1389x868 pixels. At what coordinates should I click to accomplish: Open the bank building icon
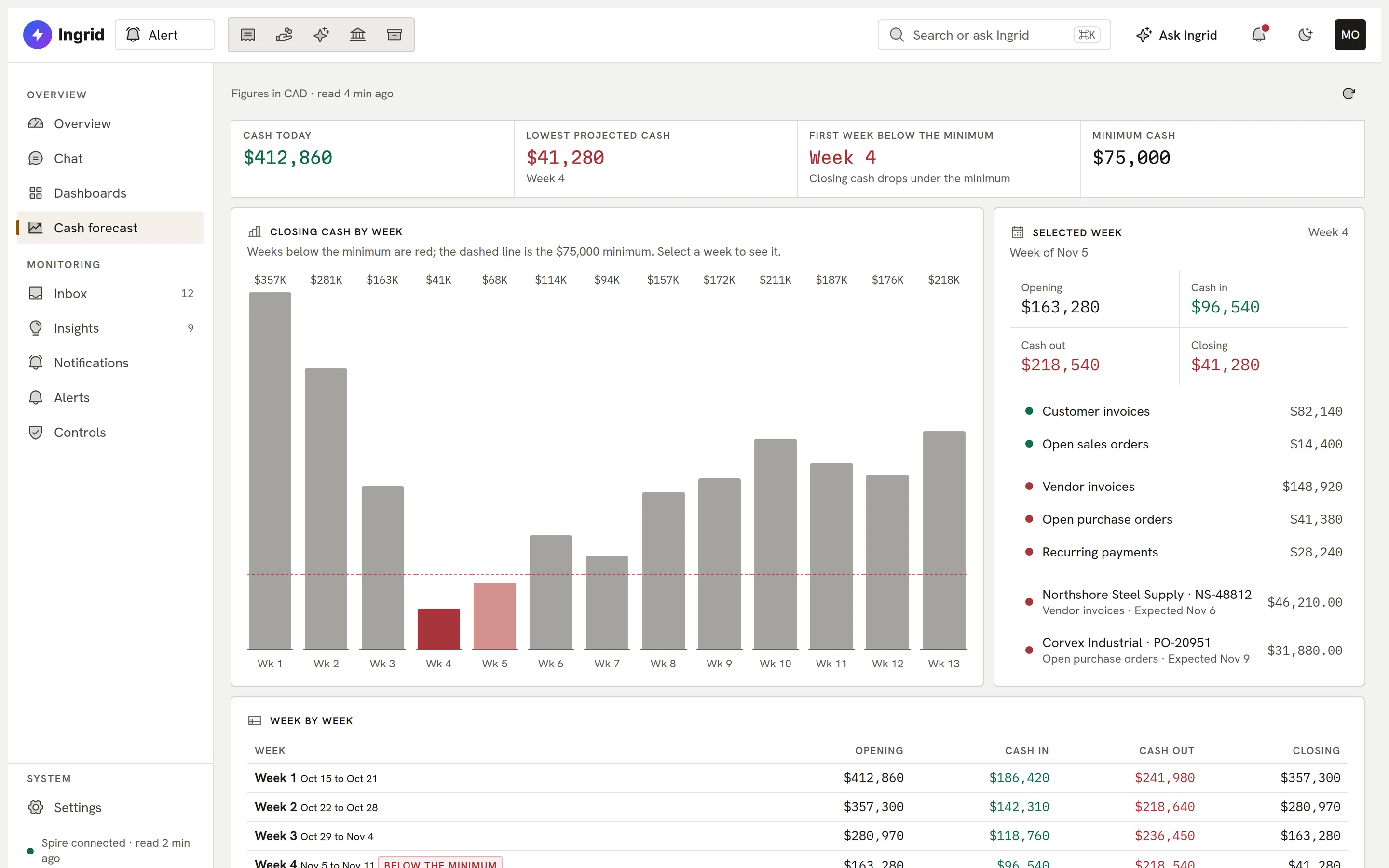[x=357, y=35]
